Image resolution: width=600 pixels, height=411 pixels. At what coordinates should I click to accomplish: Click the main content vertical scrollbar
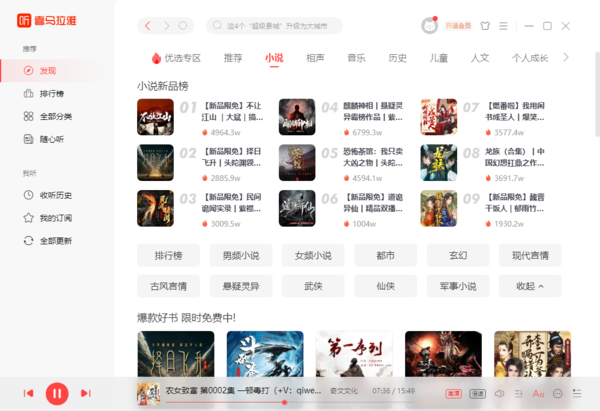[597, 94]
